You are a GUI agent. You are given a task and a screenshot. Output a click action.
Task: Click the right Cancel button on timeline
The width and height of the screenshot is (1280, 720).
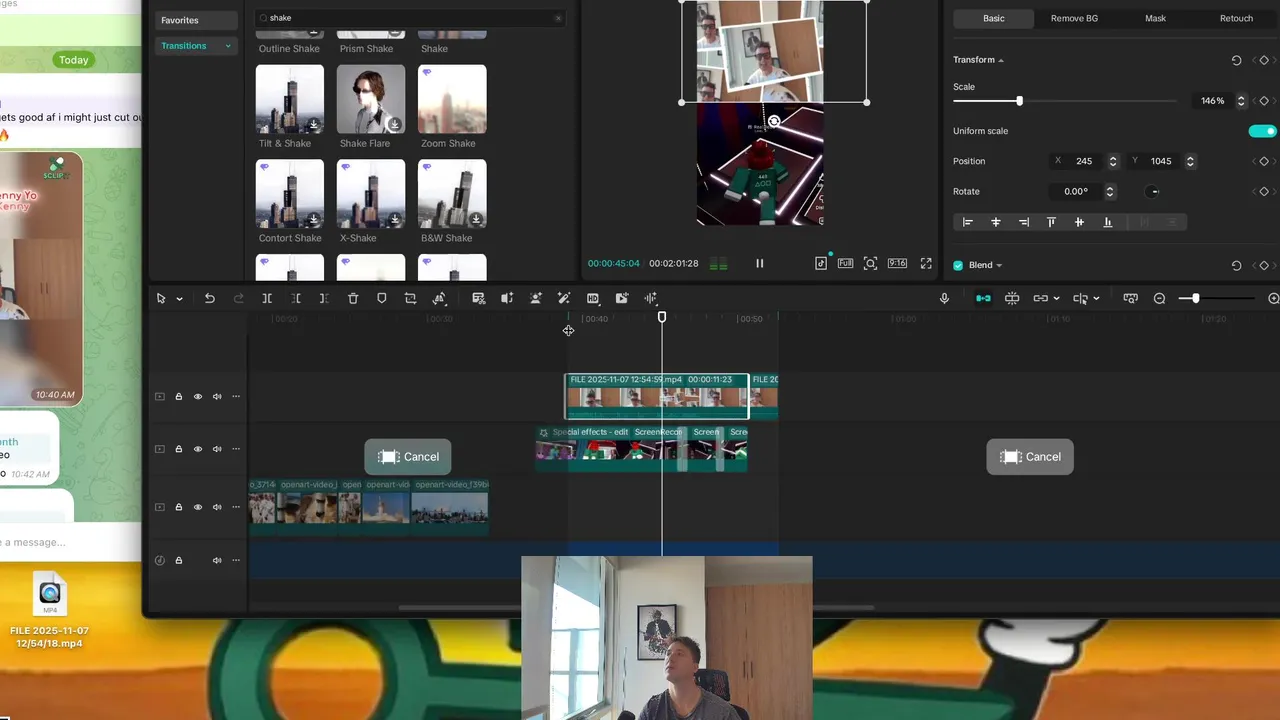click(1030, 457)
